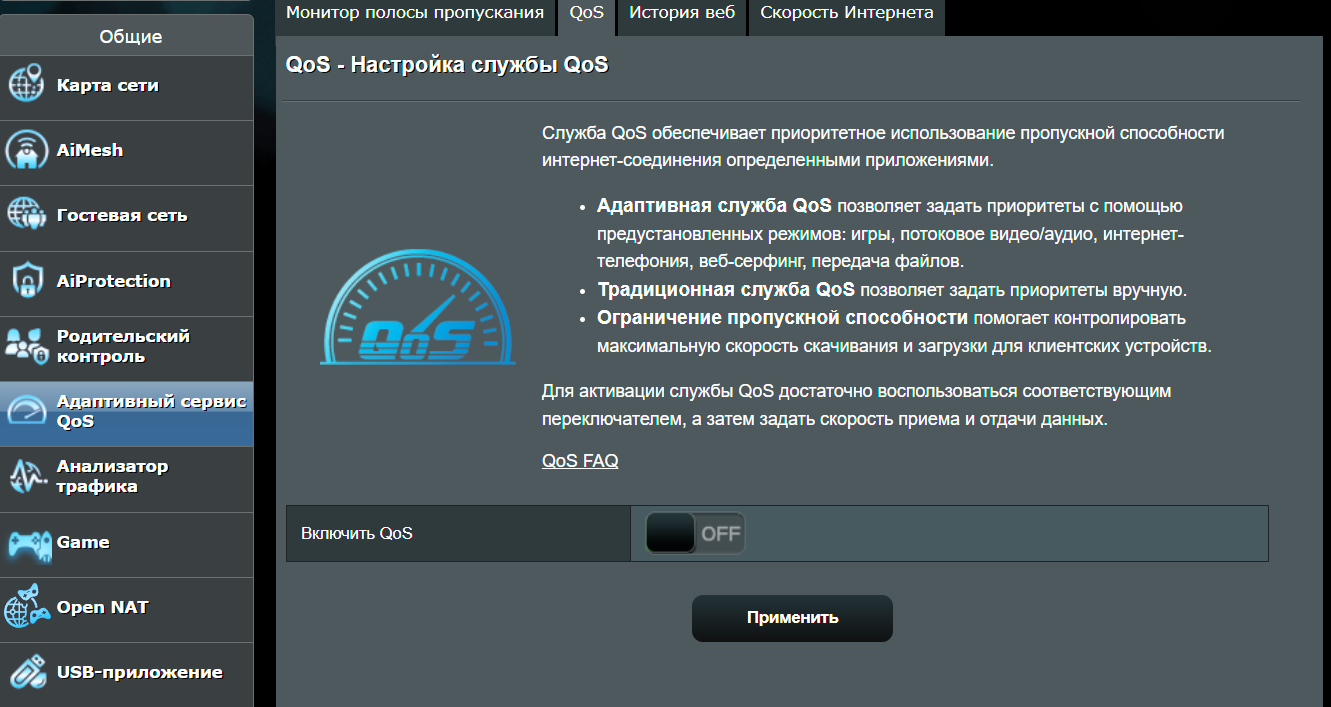Open Карта сети menu item

tap(127, 86)
